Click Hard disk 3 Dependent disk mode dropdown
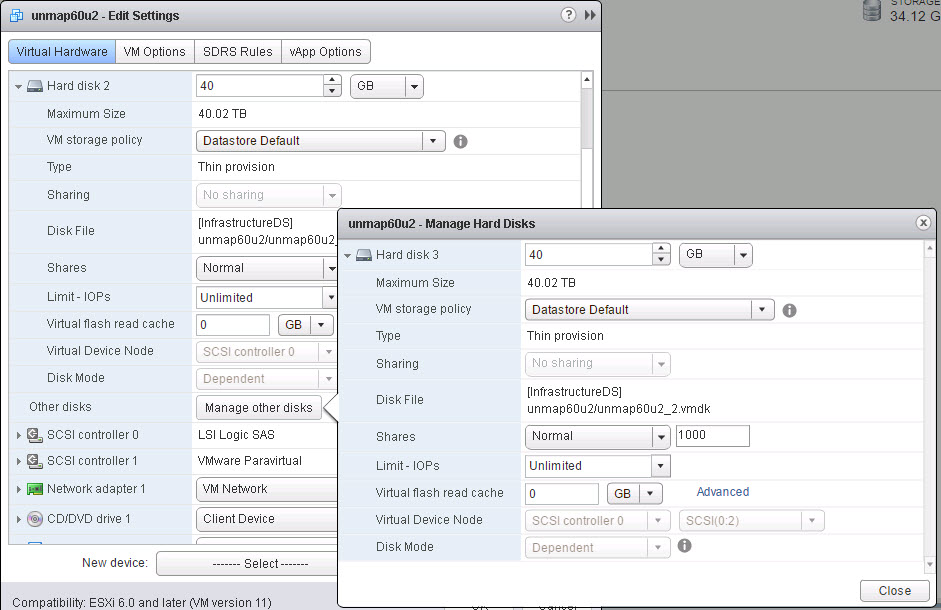This screenshot has width=941, height=610. coord(597,548)
